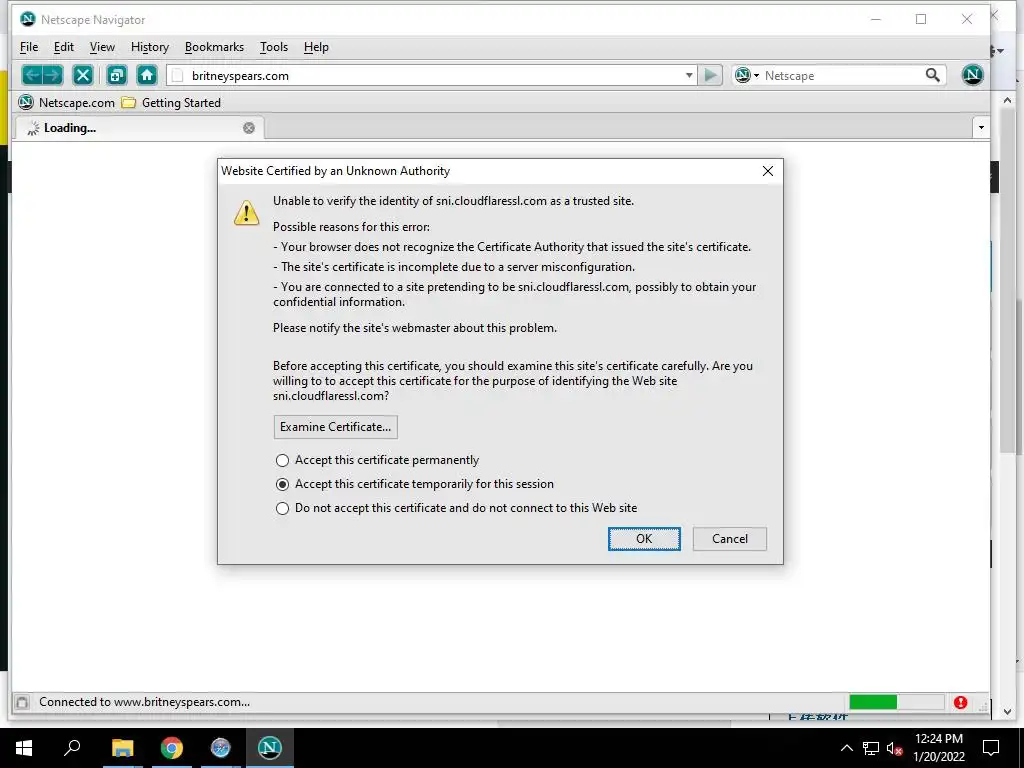
Task: Go back with the left arrow button
Action: (x=32, y=75)
